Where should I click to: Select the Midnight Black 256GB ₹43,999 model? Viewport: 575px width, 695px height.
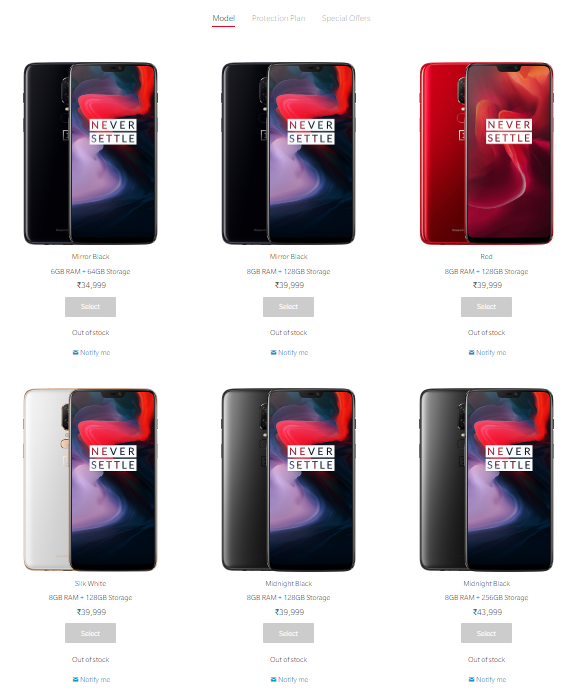486,633
